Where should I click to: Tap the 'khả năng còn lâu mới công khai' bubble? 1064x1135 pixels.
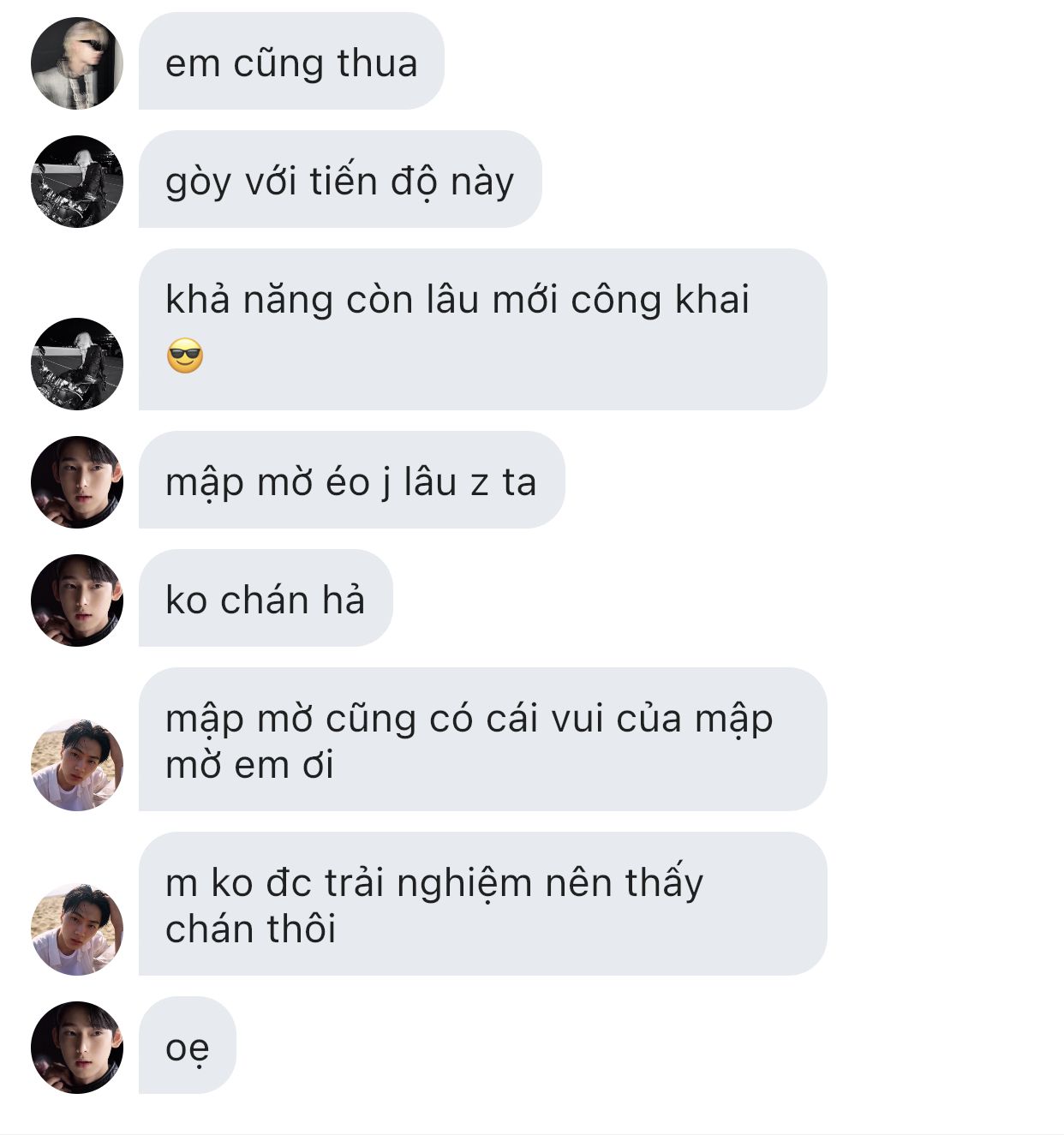click(x=482, y=329)
